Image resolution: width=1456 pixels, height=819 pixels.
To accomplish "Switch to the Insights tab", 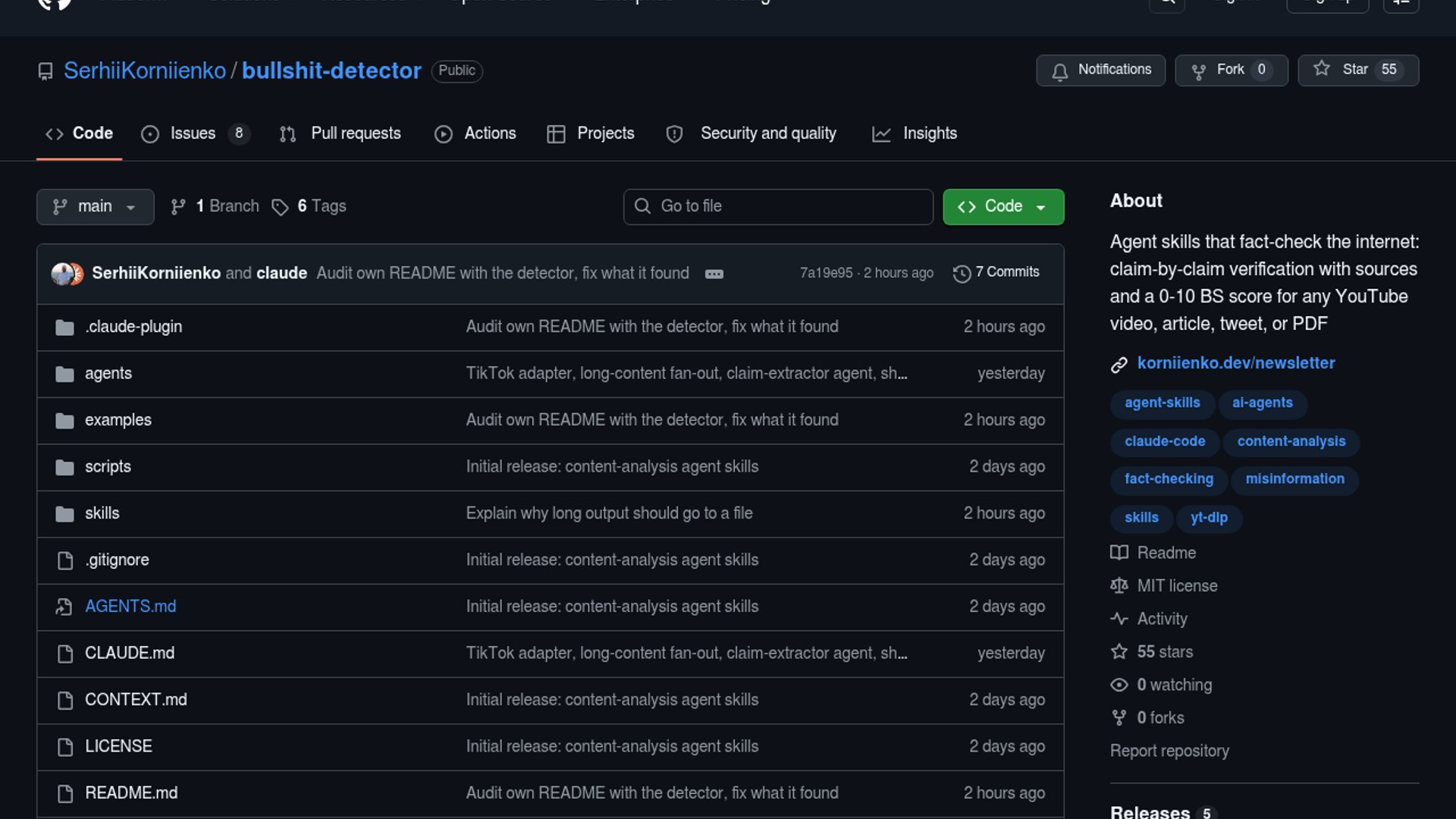I will click(915, 133).
